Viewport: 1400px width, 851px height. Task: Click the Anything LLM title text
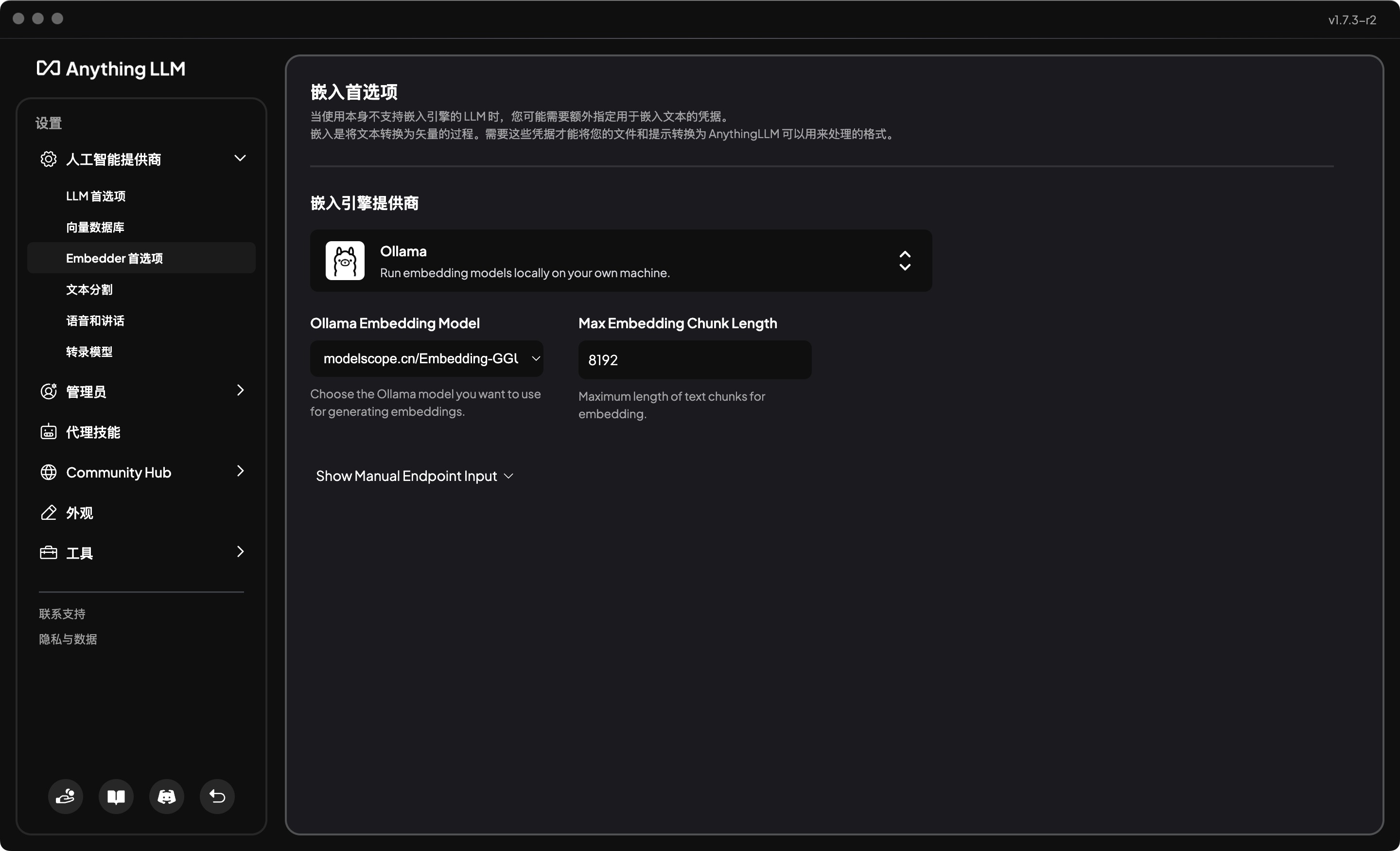click(125, 69)
